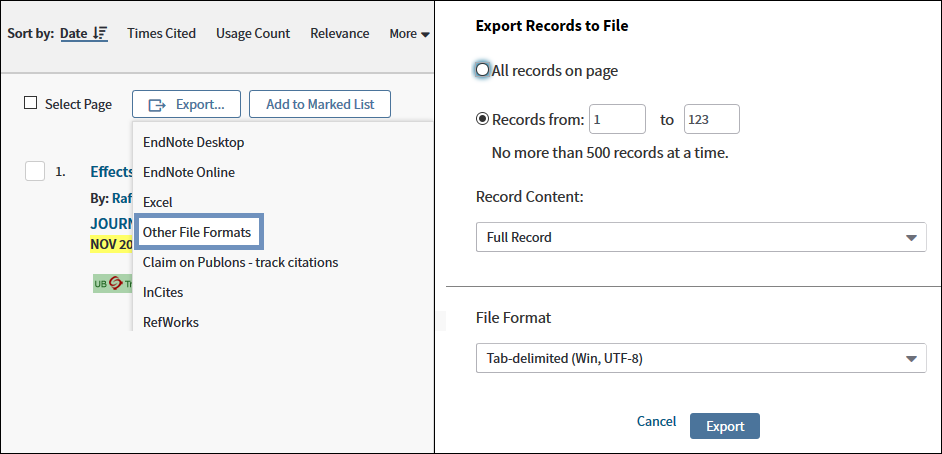This screenshot has height=454, width=942.
Task: Click the Records from start number field
Action: point(617,119)
